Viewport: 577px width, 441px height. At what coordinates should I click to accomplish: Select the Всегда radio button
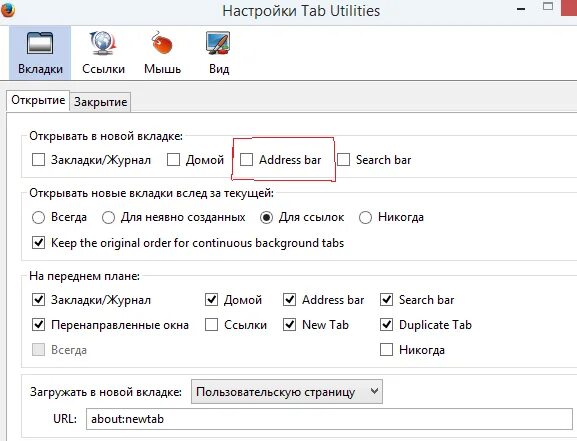[x=38, y=217]
